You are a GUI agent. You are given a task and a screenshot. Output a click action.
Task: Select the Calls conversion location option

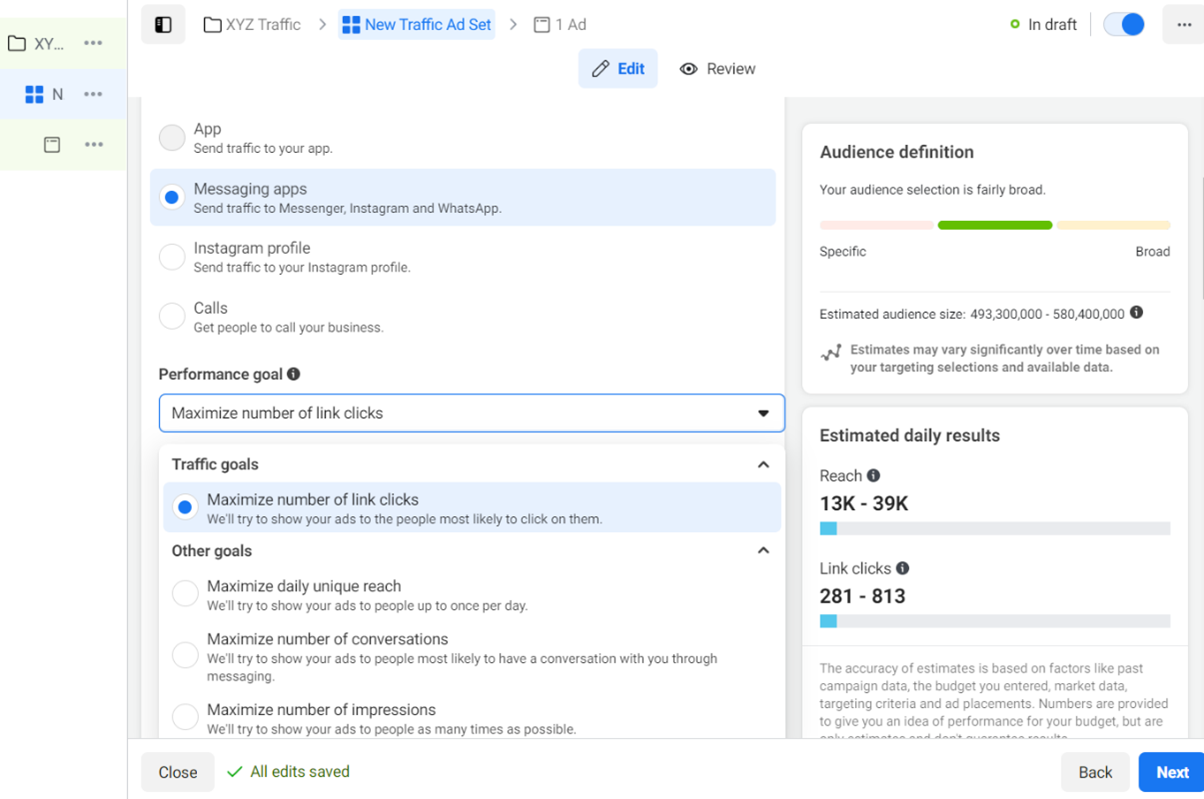(172, 316)
